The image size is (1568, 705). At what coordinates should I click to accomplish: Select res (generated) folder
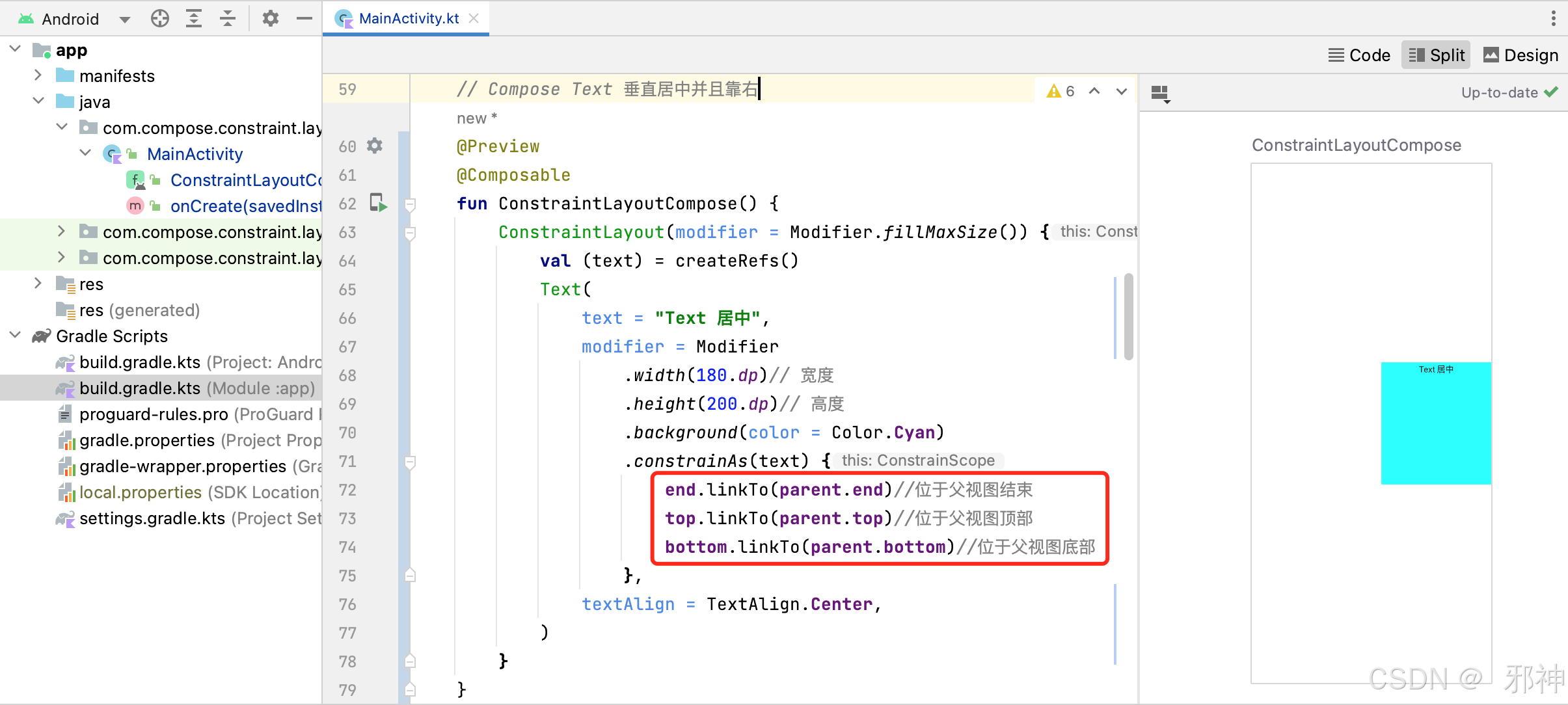(139, 310)
